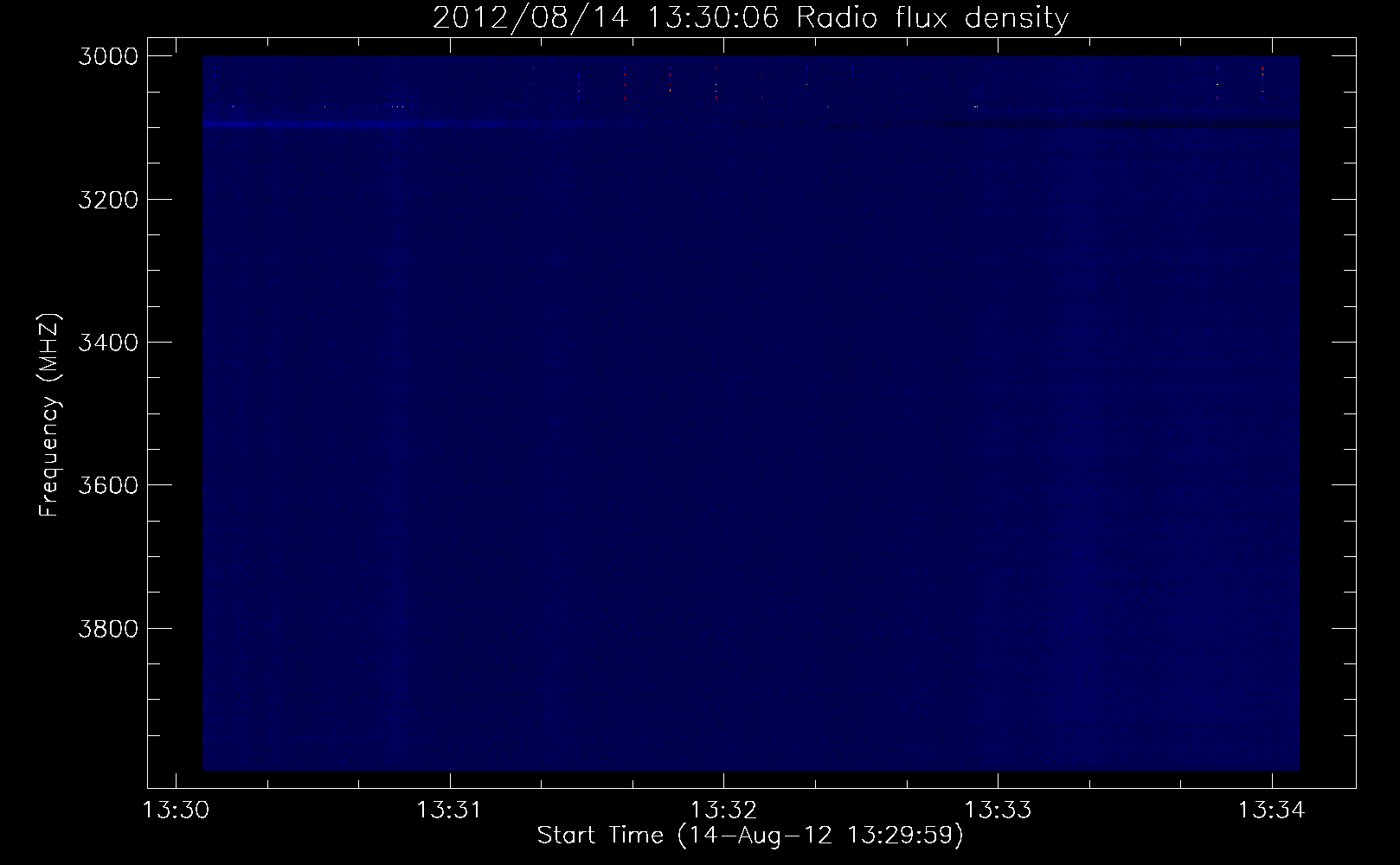
Task: Click the 13:32 time tick label
Action: (724, 811)
